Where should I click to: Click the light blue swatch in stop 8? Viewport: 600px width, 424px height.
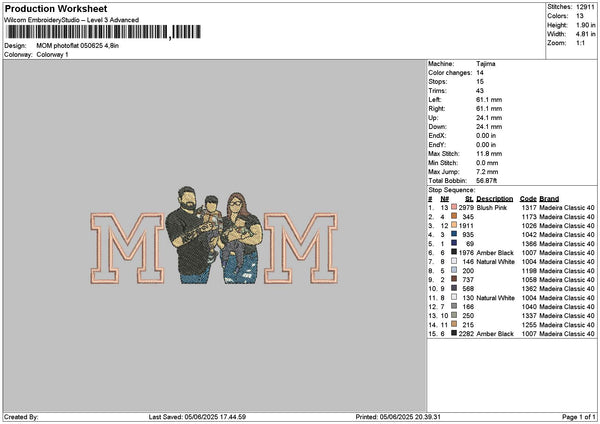454,270
